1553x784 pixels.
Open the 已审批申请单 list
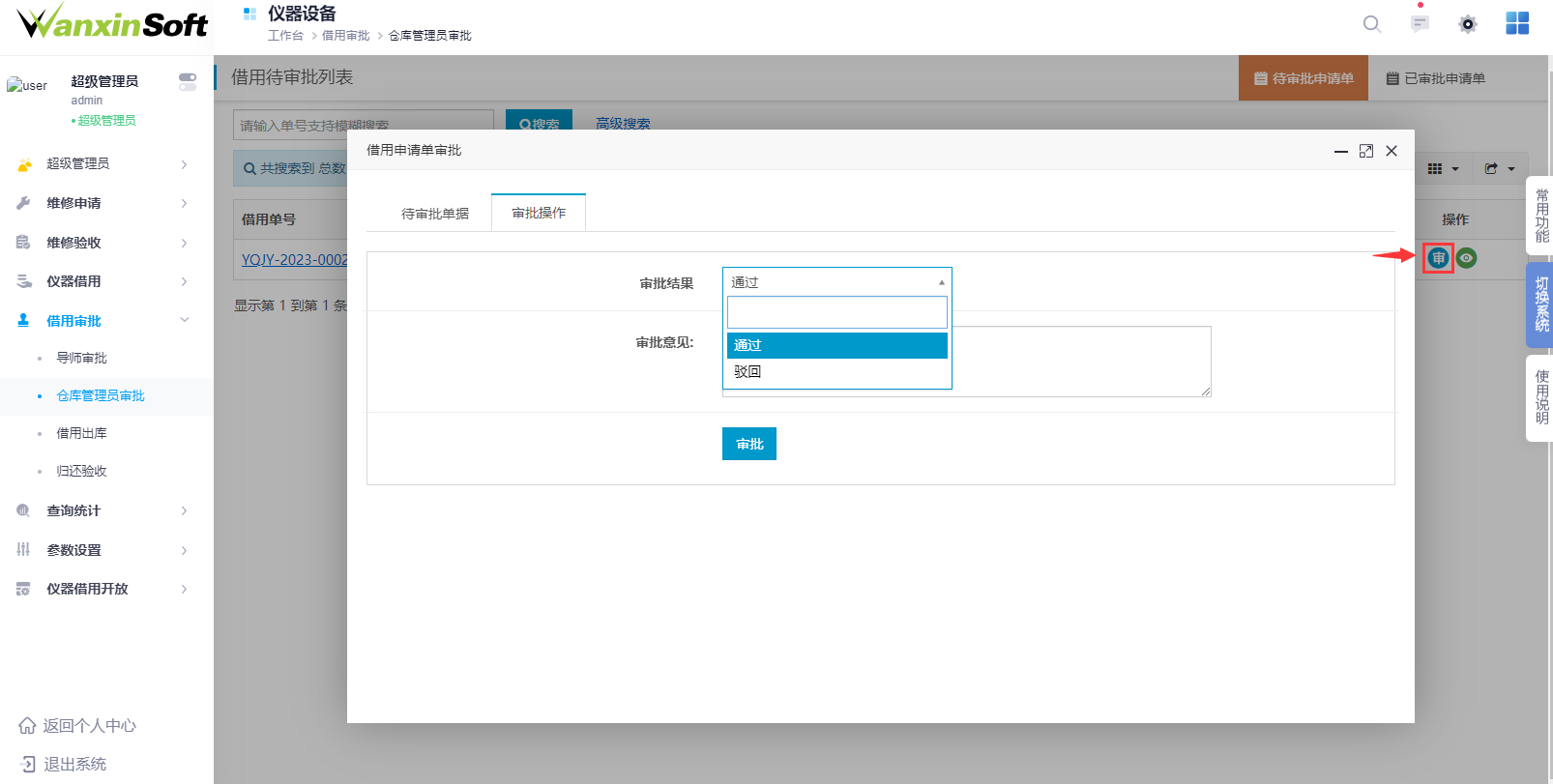1436,78
